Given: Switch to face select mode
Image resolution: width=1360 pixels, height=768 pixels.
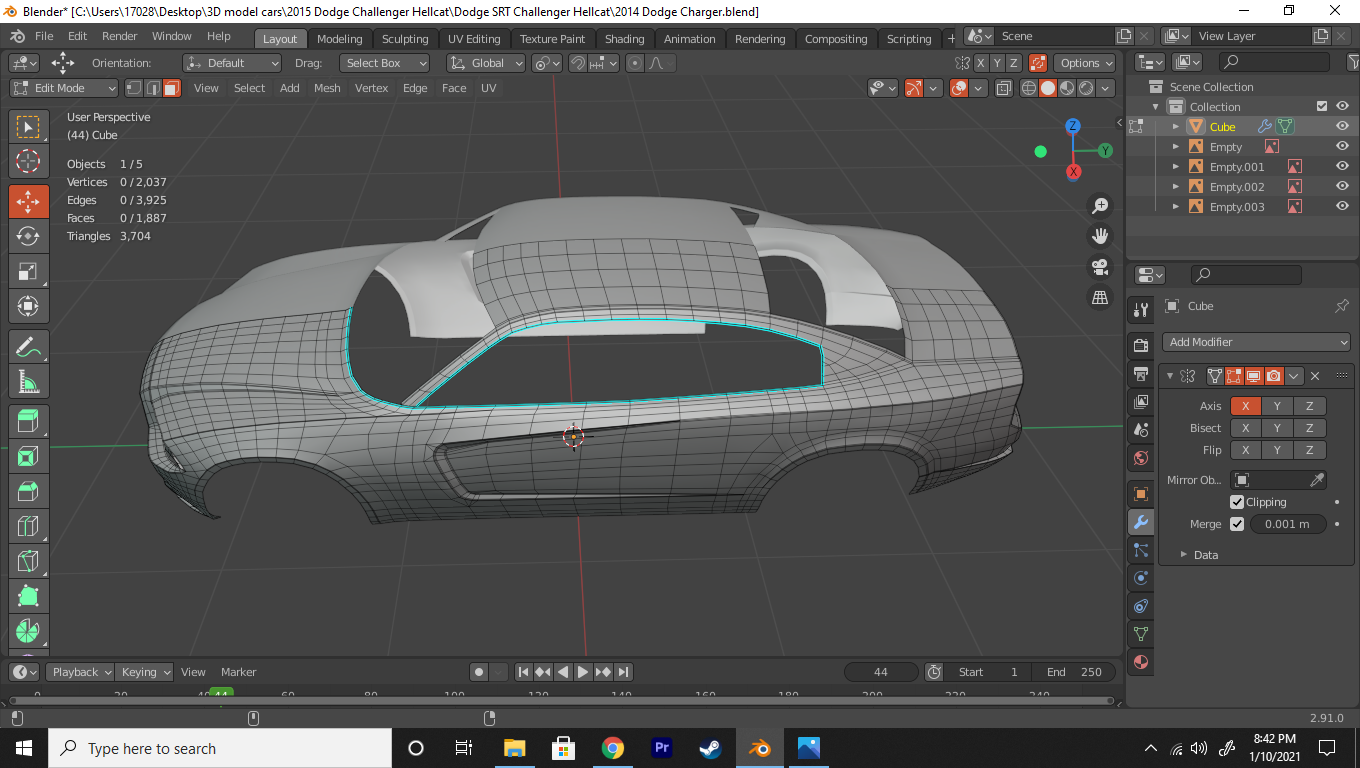Looking at the screenshot, I should click(x=172, y=88).
